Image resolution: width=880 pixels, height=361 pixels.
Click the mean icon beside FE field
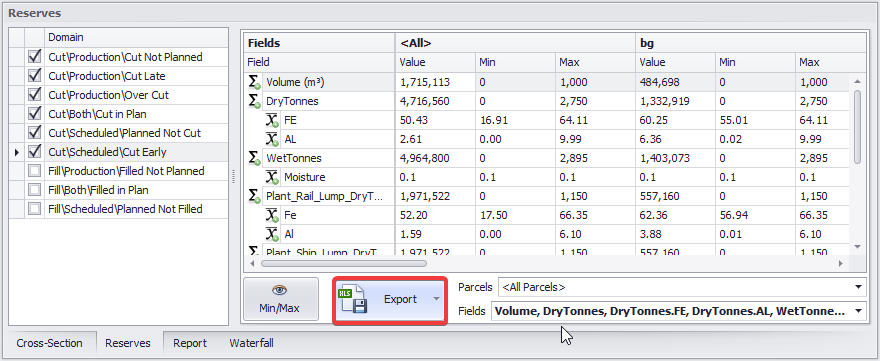272,121
